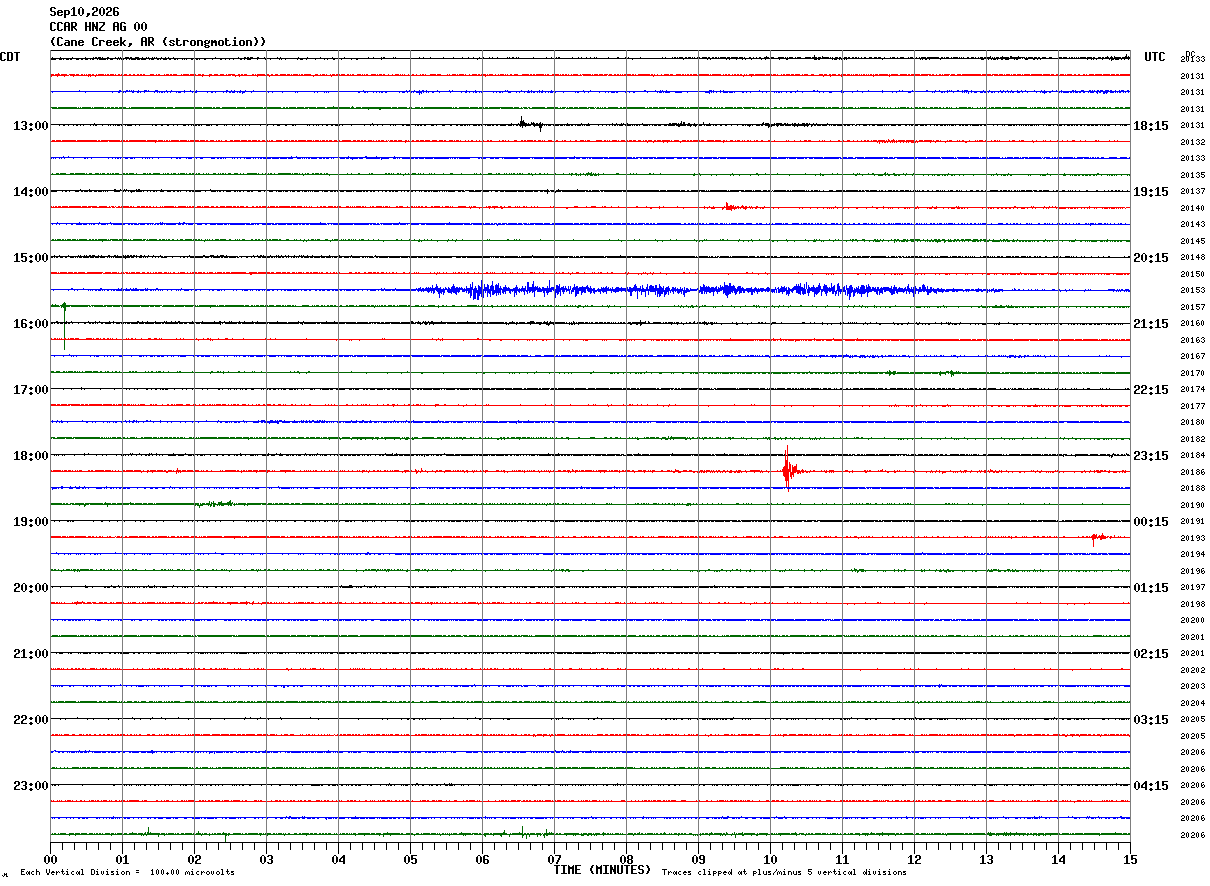Select the 18:00 CDT time label
The image size is (1210, 886).
pyautogui.click(x=30, y=456)
